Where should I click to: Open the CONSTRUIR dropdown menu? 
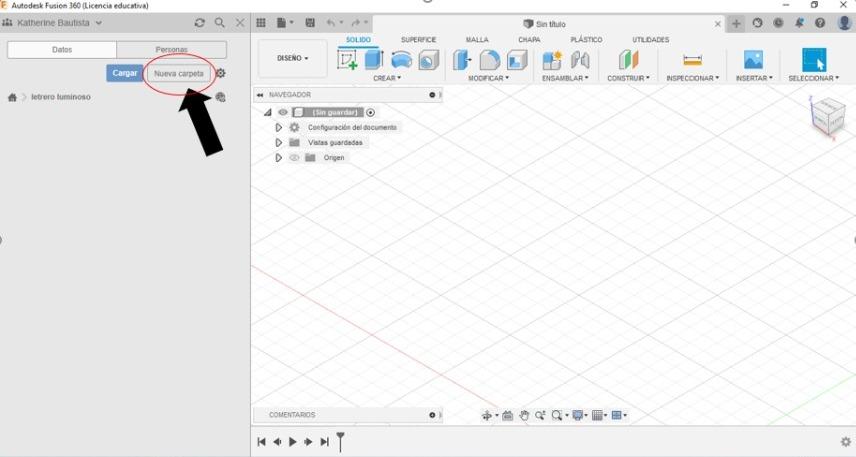tap(628, 78)
